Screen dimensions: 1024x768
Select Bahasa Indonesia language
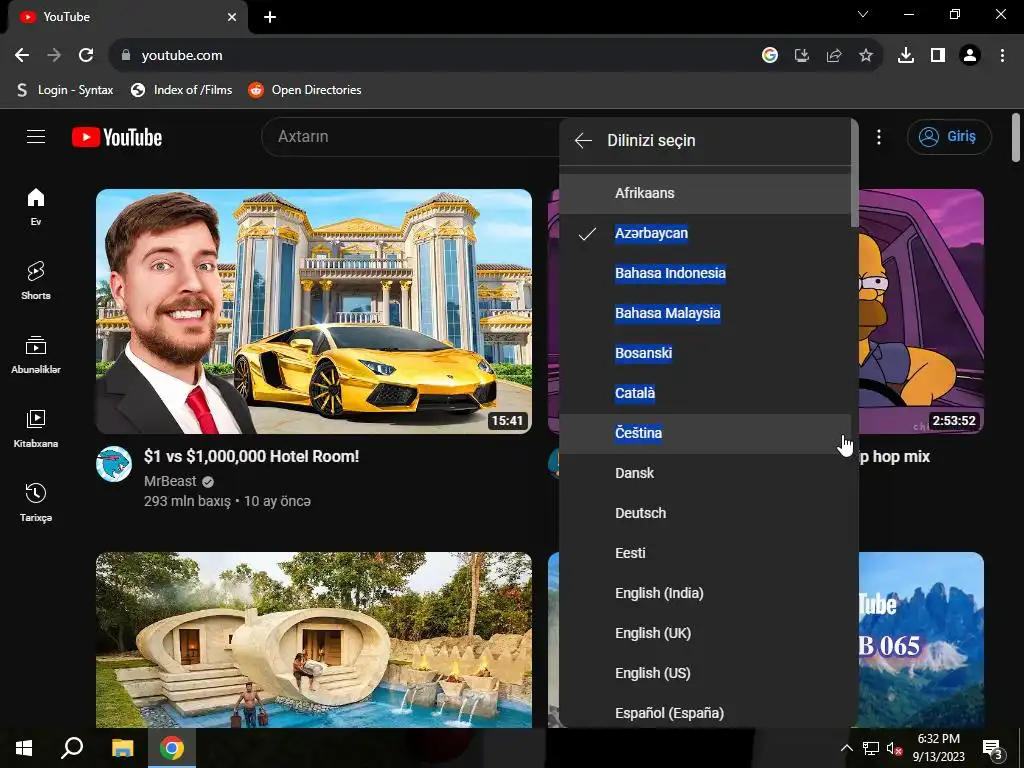coord(705,273)
